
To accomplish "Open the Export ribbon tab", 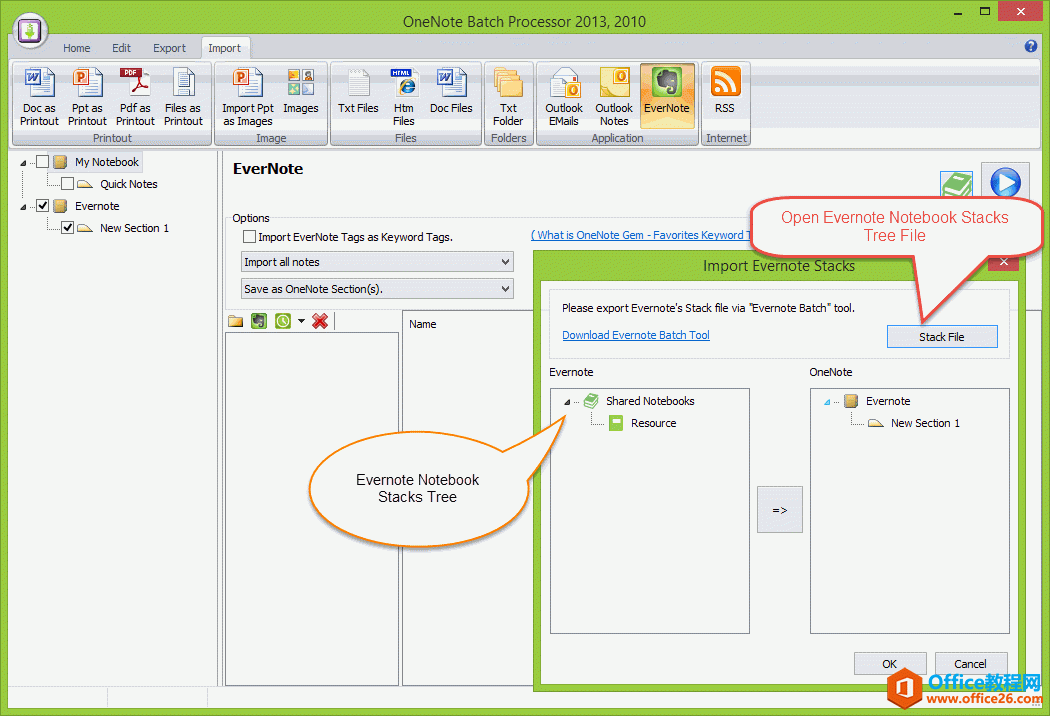I will 169,47.
